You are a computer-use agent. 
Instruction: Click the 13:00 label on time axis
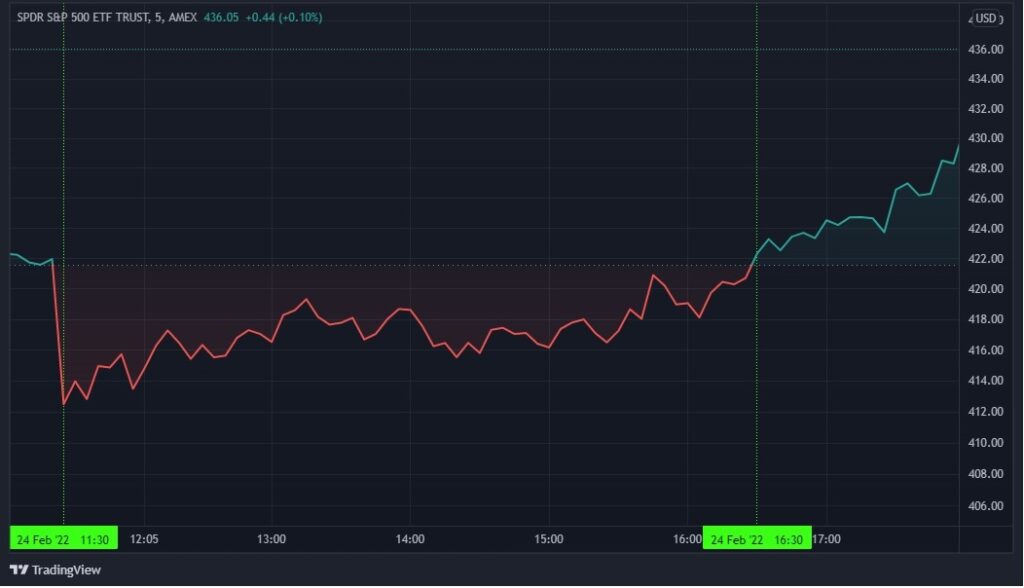click(x=272, y=539)
